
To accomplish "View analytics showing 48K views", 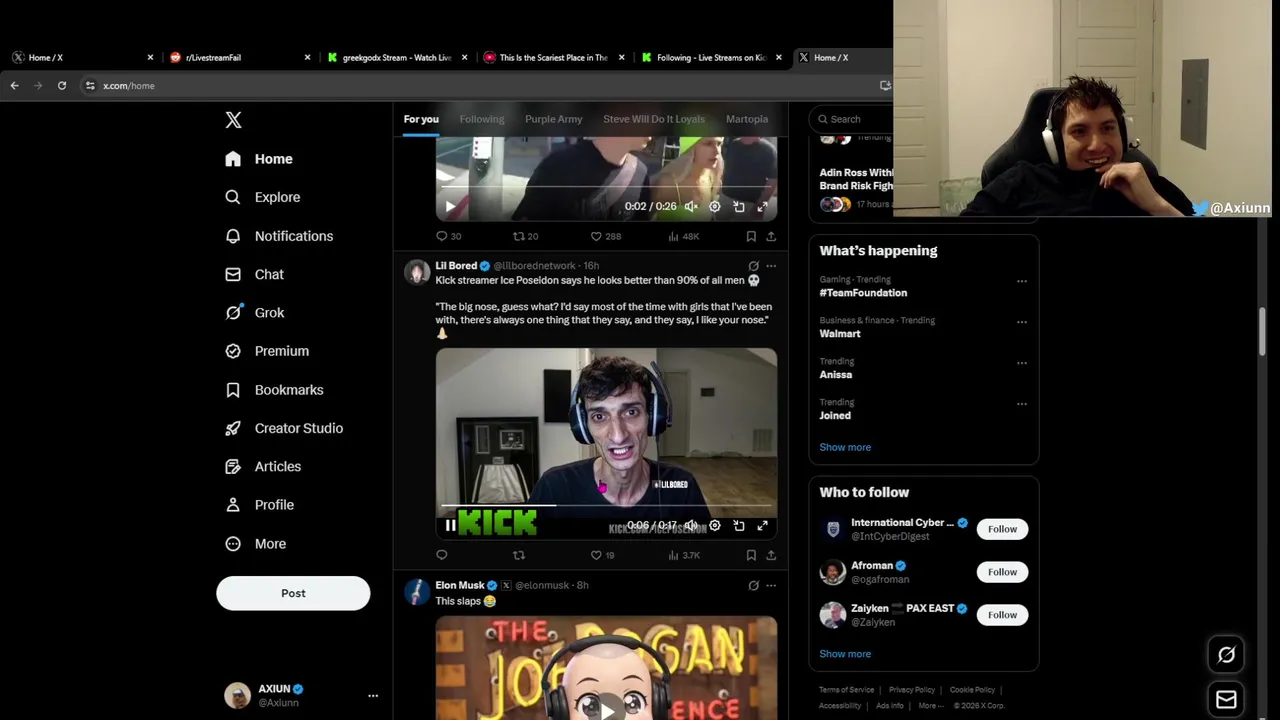I will click(684, 236).
